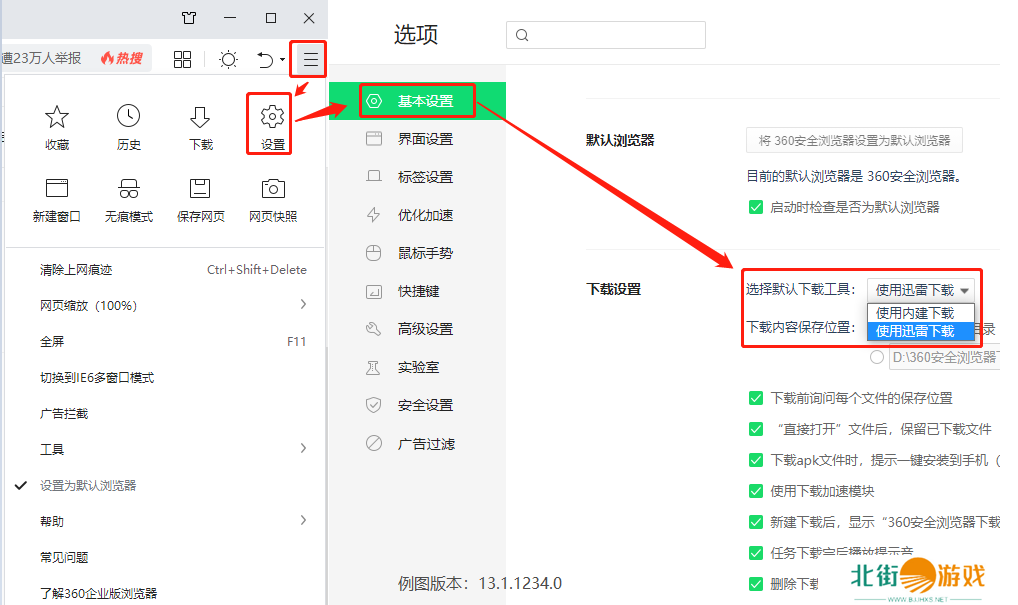
Task: Disable 使用下载加速模块 checkbox
Action: point(756,491)
